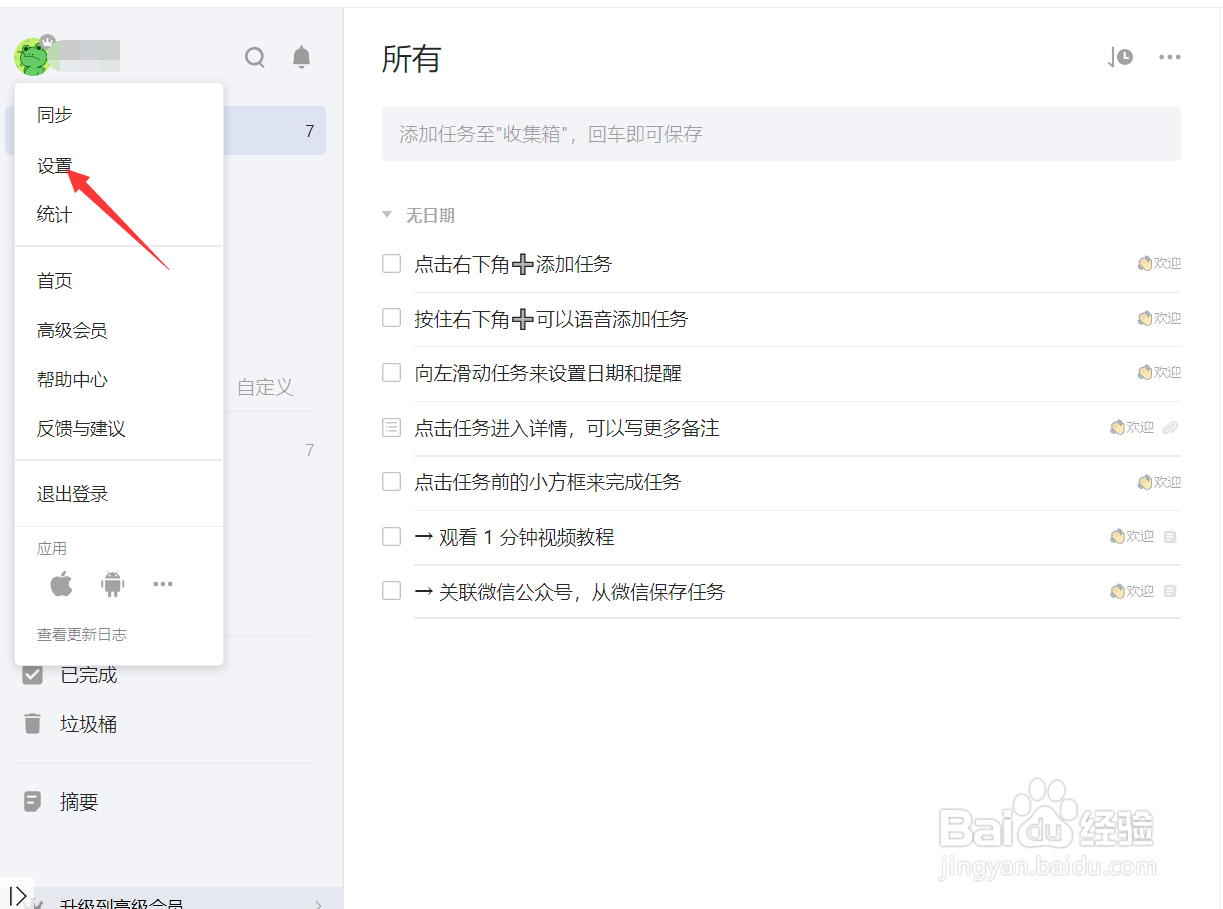Click the Summary document icon in sidebar
Image resolution: width=1223 pixels, height=909 pixels.
point(33,802)
